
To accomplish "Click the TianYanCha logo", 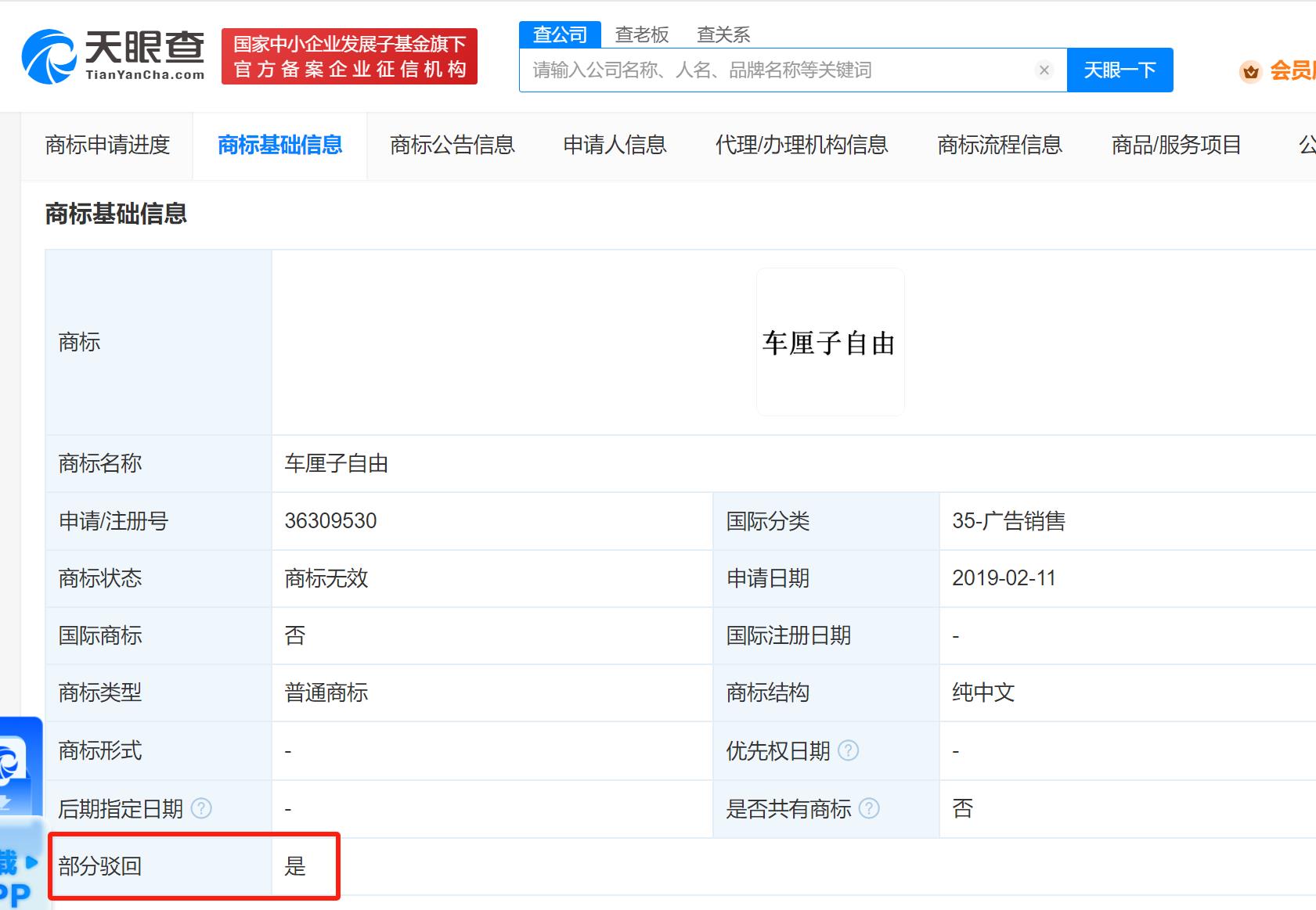I will point(114,56).
